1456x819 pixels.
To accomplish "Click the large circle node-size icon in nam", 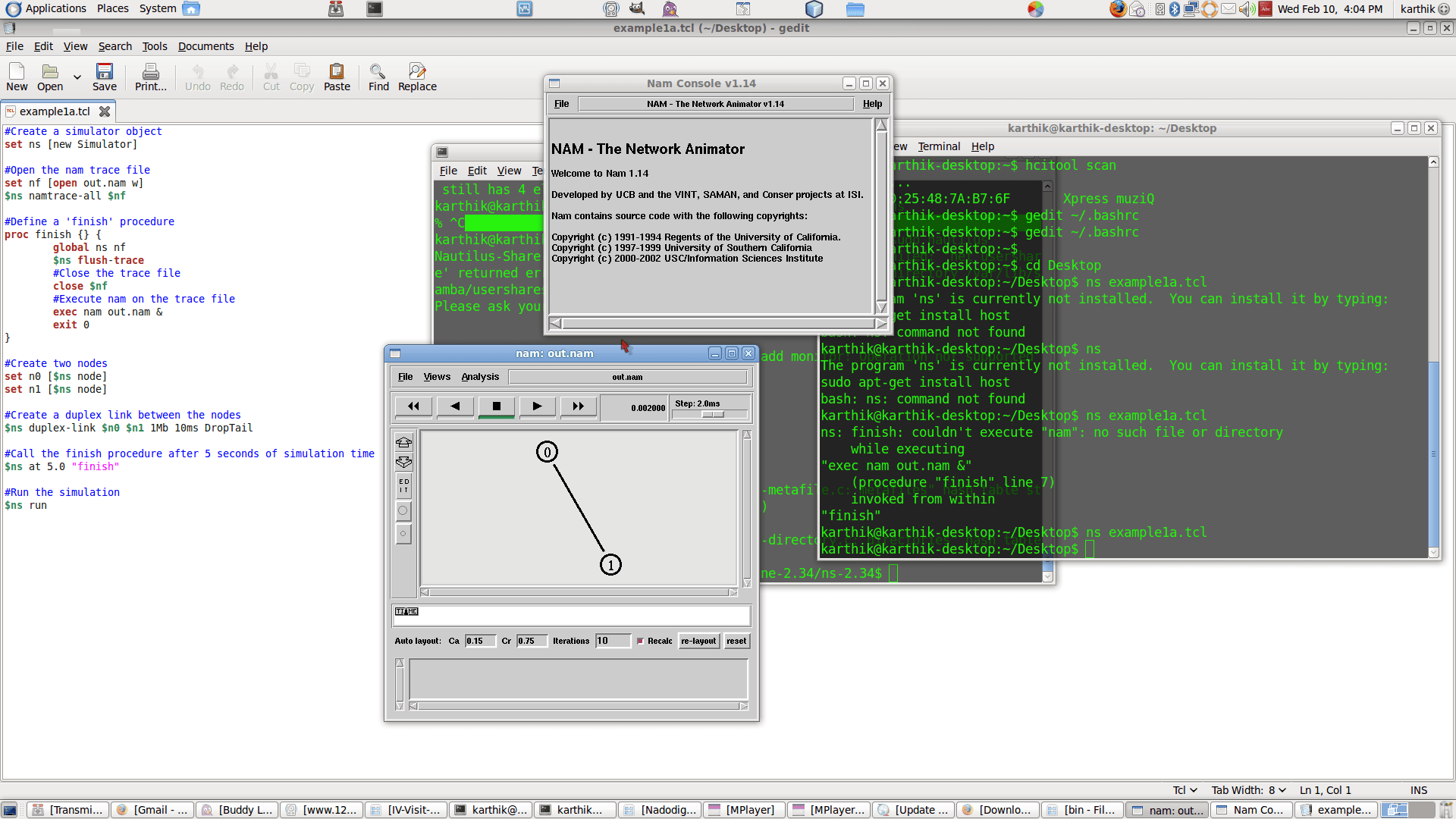I will pyautogui.click(x=403, y=510).
